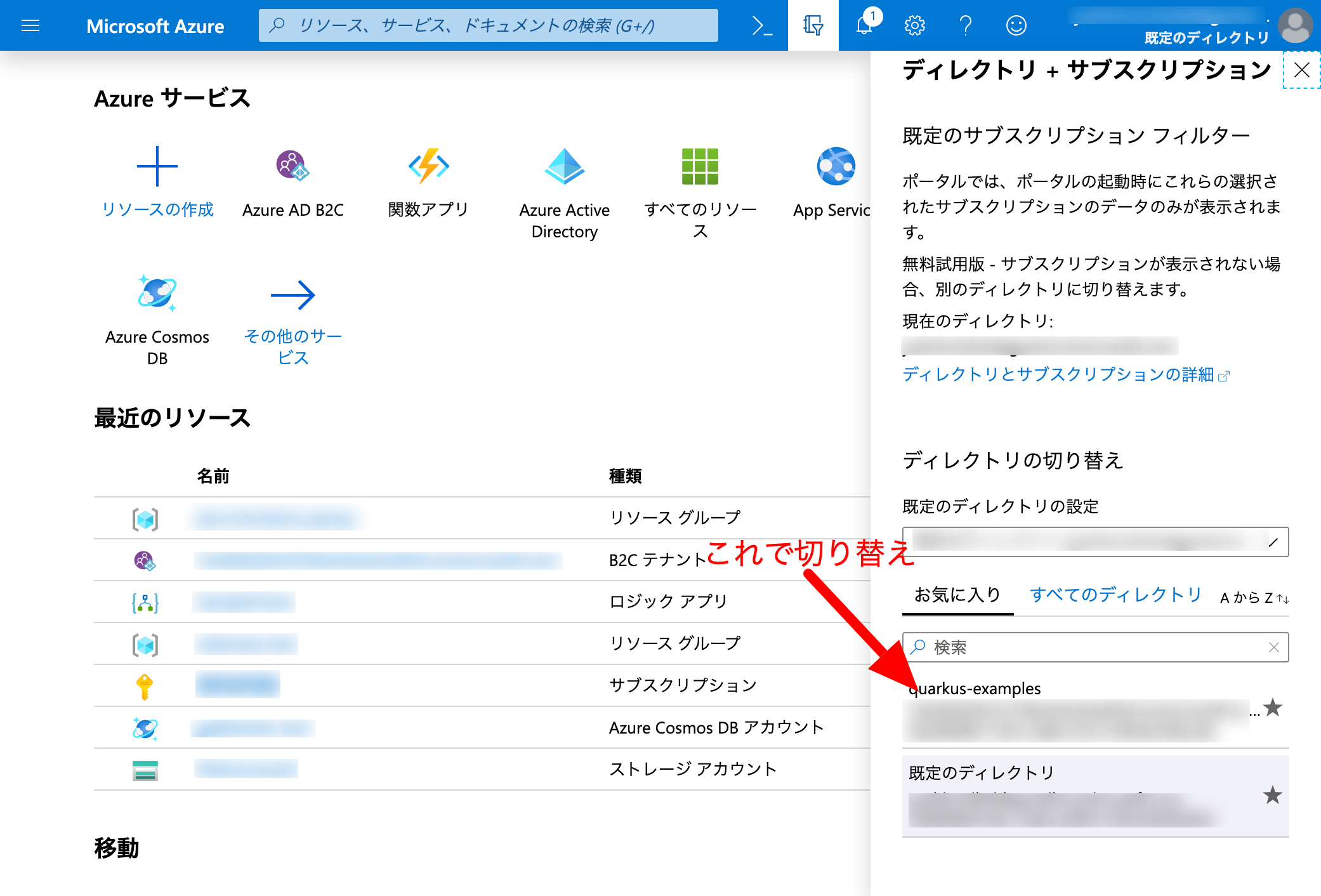Viewport: 1321px width, 896px height.
Task: Open portal settings via the gear icon
Action: tap(914, 25)
